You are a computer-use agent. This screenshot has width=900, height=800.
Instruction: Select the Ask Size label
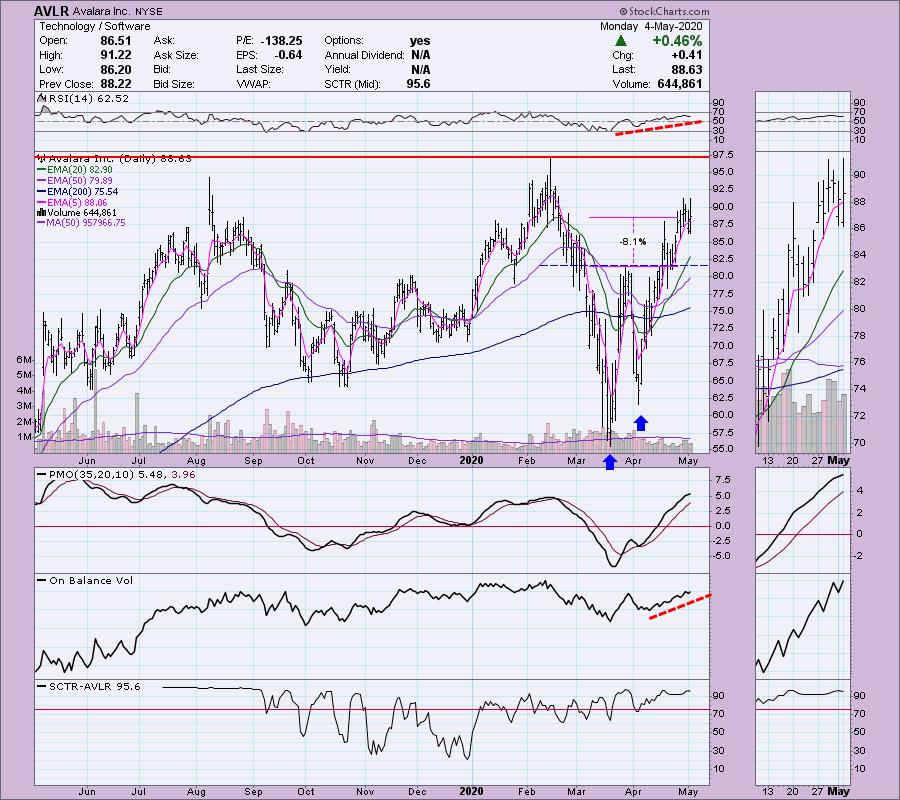click(x=176, y=55)
